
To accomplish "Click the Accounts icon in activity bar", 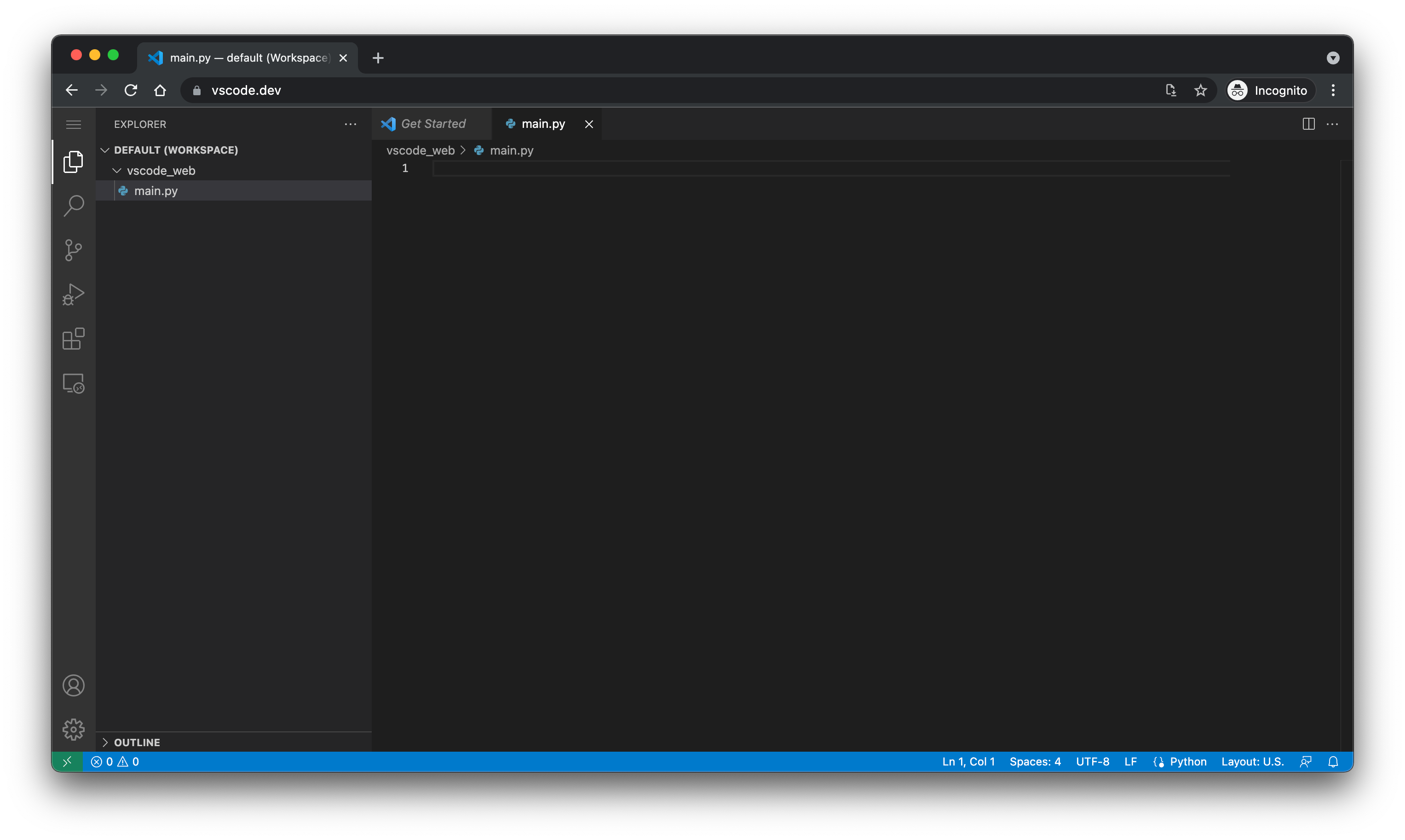I will [x=74, y=685].
